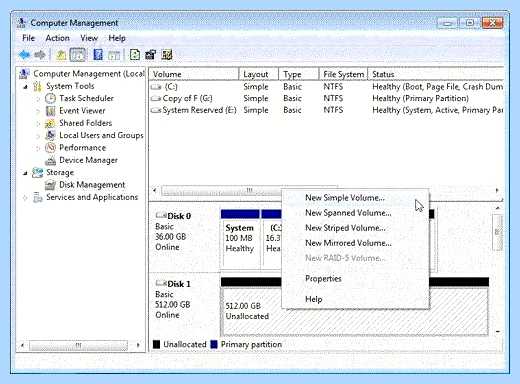Screen dimensions: 520x384
Task: Open the Help menu in the menu bar
Action: [x=117, y=38]
